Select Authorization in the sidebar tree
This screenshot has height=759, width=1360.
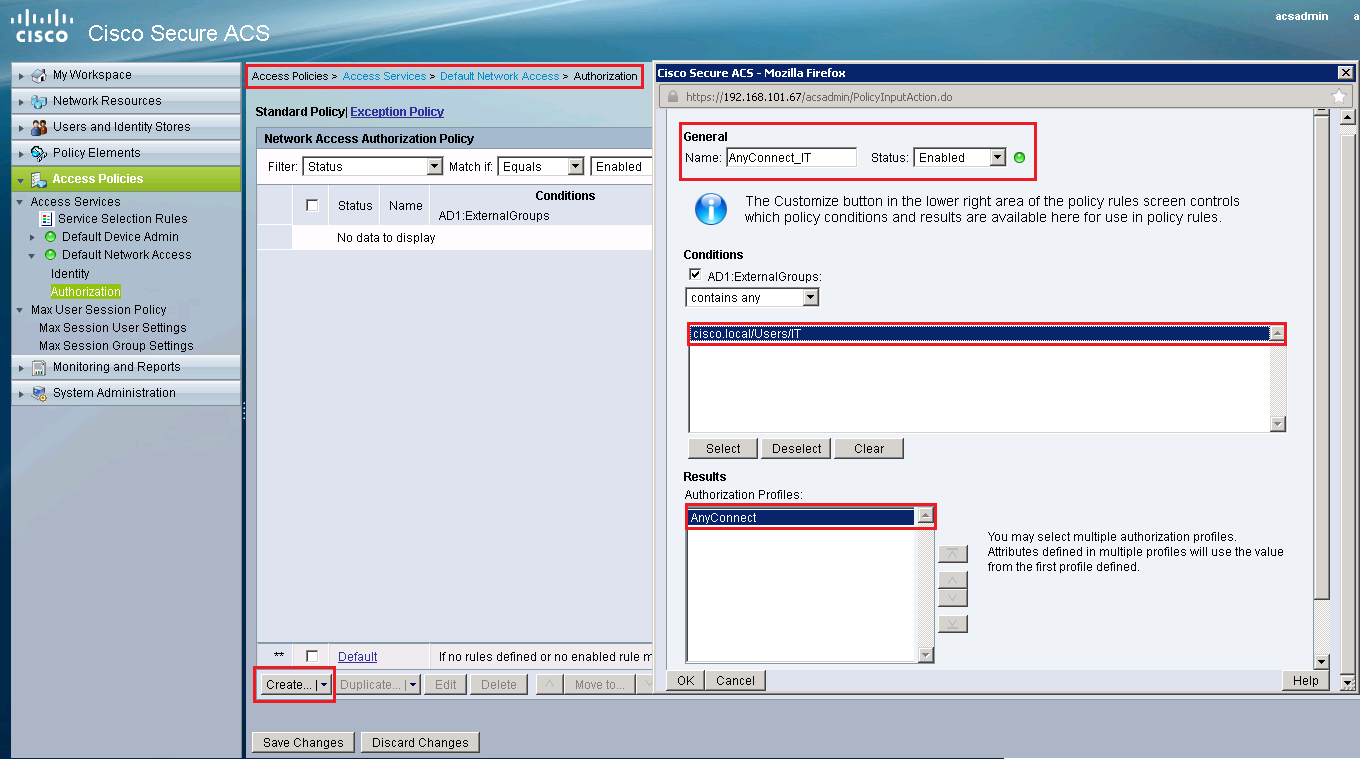pos(86,292)
